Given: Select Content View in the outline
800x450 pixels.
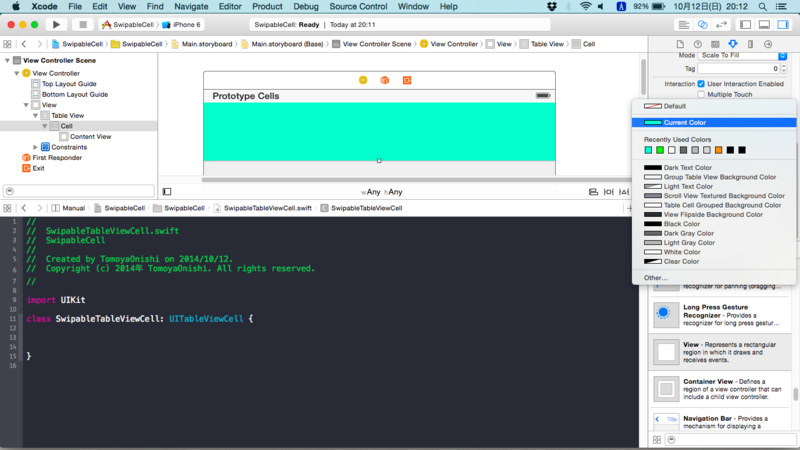Looking at the screenshot, I should click(x=90, y=136).
